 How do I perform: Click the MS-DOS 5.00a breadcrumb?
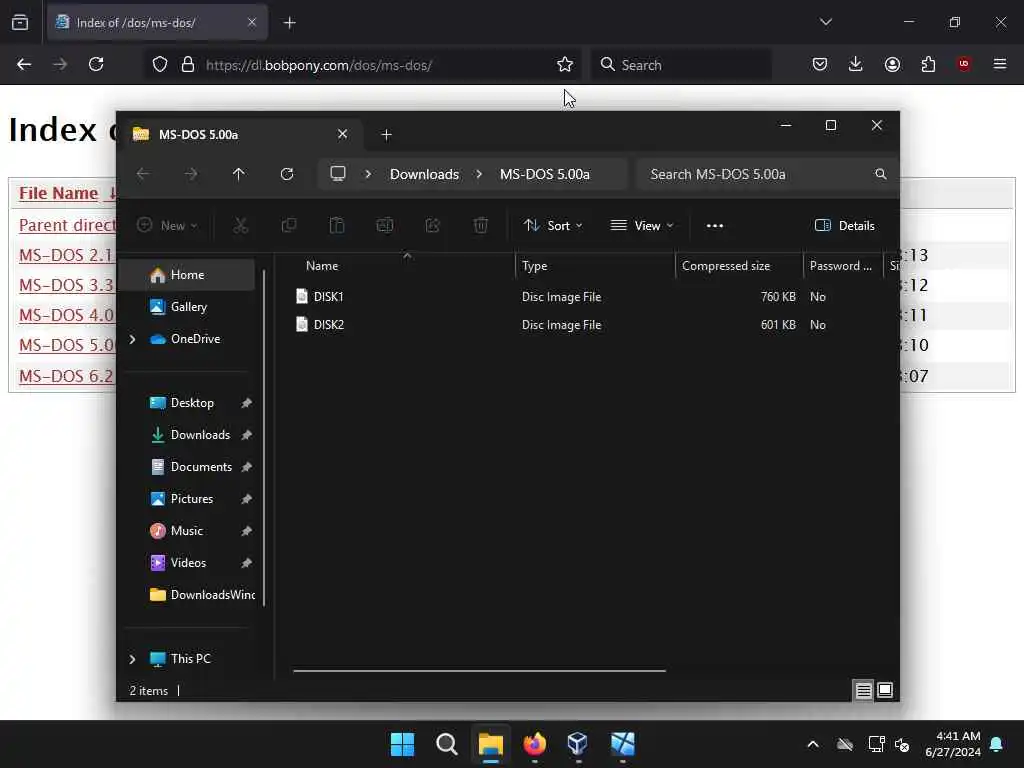coord(545,174)
